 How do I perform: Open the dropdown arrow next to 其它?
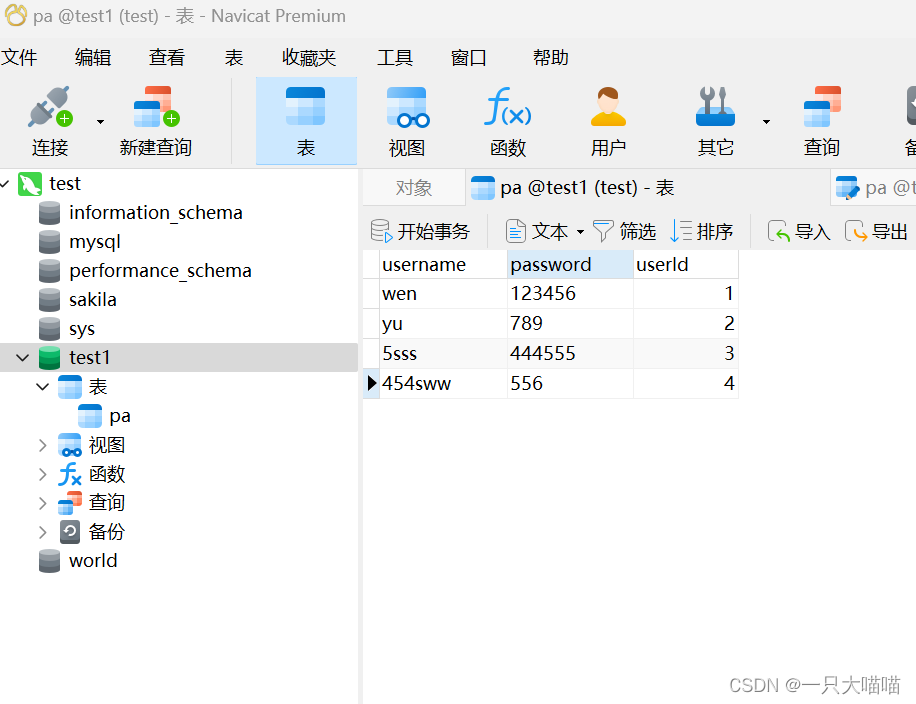[766, 119]
